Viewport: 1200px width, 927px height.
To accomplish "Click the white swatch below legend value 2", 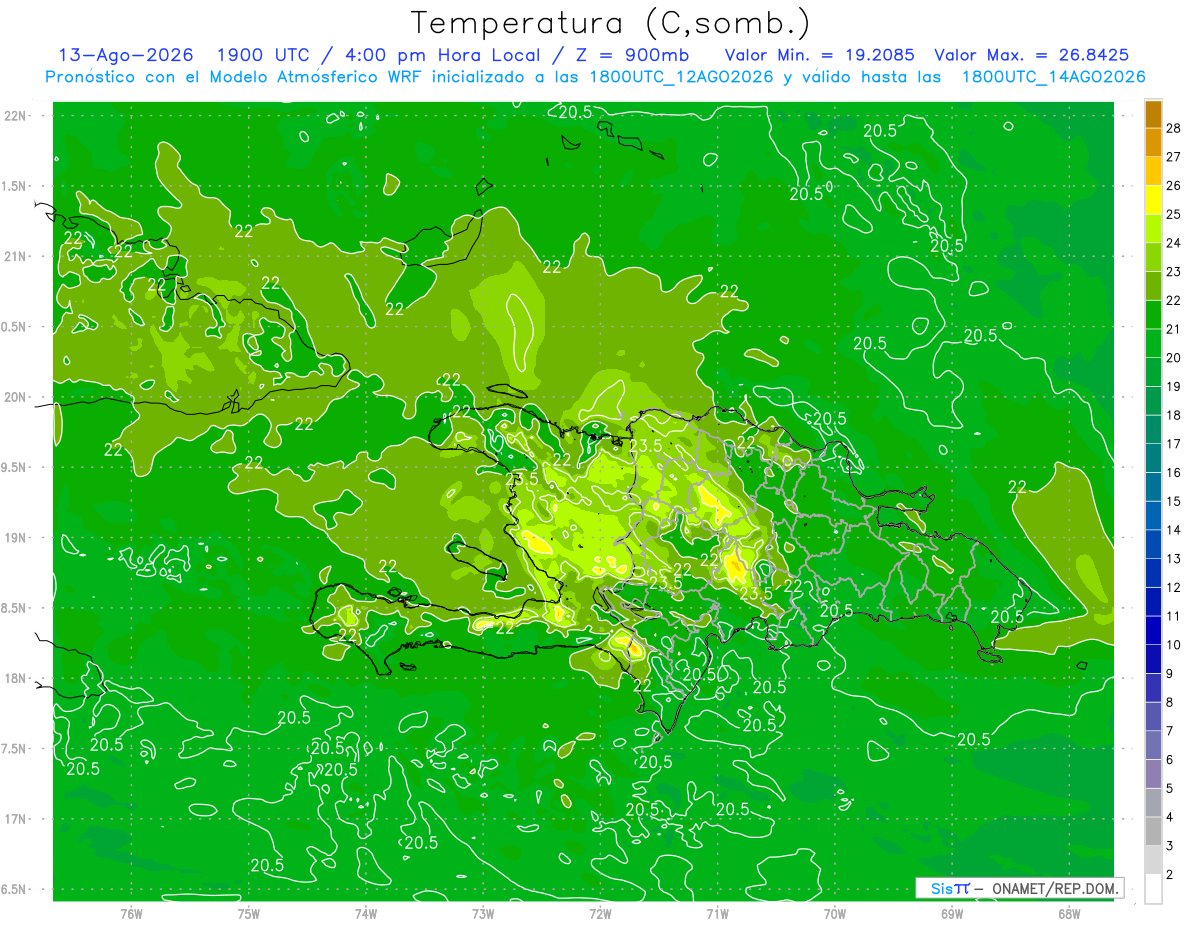I will pyautogui.click(x=1153, y=889).
